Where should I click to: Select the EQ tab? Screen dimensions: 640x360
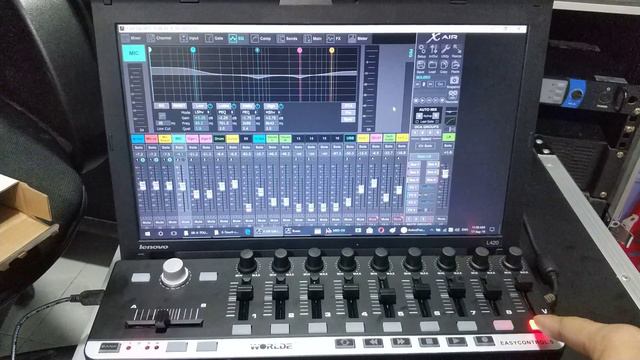pos(237,39)
